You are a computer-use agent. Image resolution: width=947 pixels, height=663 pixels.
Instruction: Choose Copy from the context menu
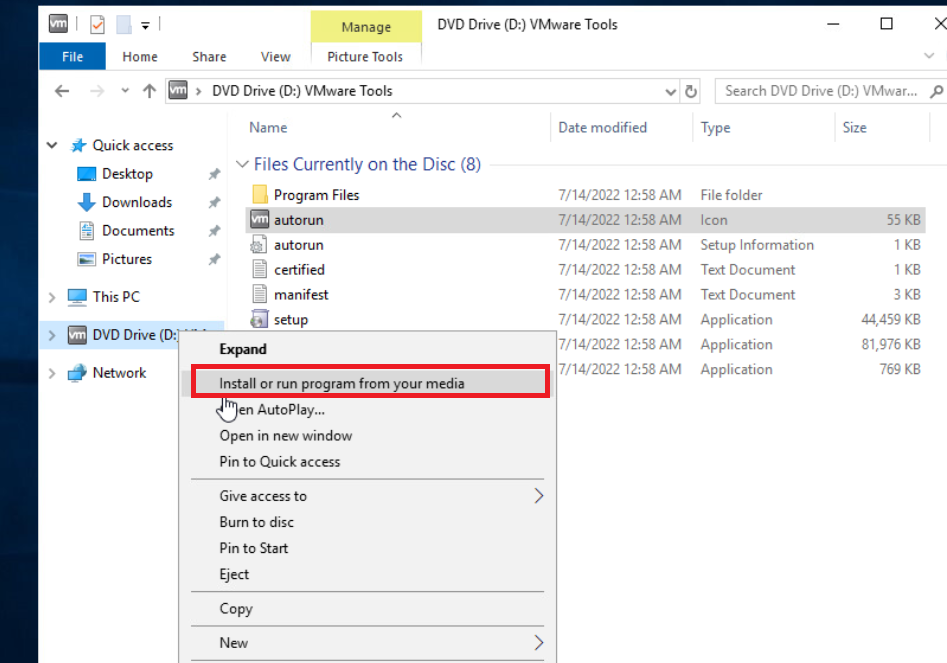click(x=236, y=609)
